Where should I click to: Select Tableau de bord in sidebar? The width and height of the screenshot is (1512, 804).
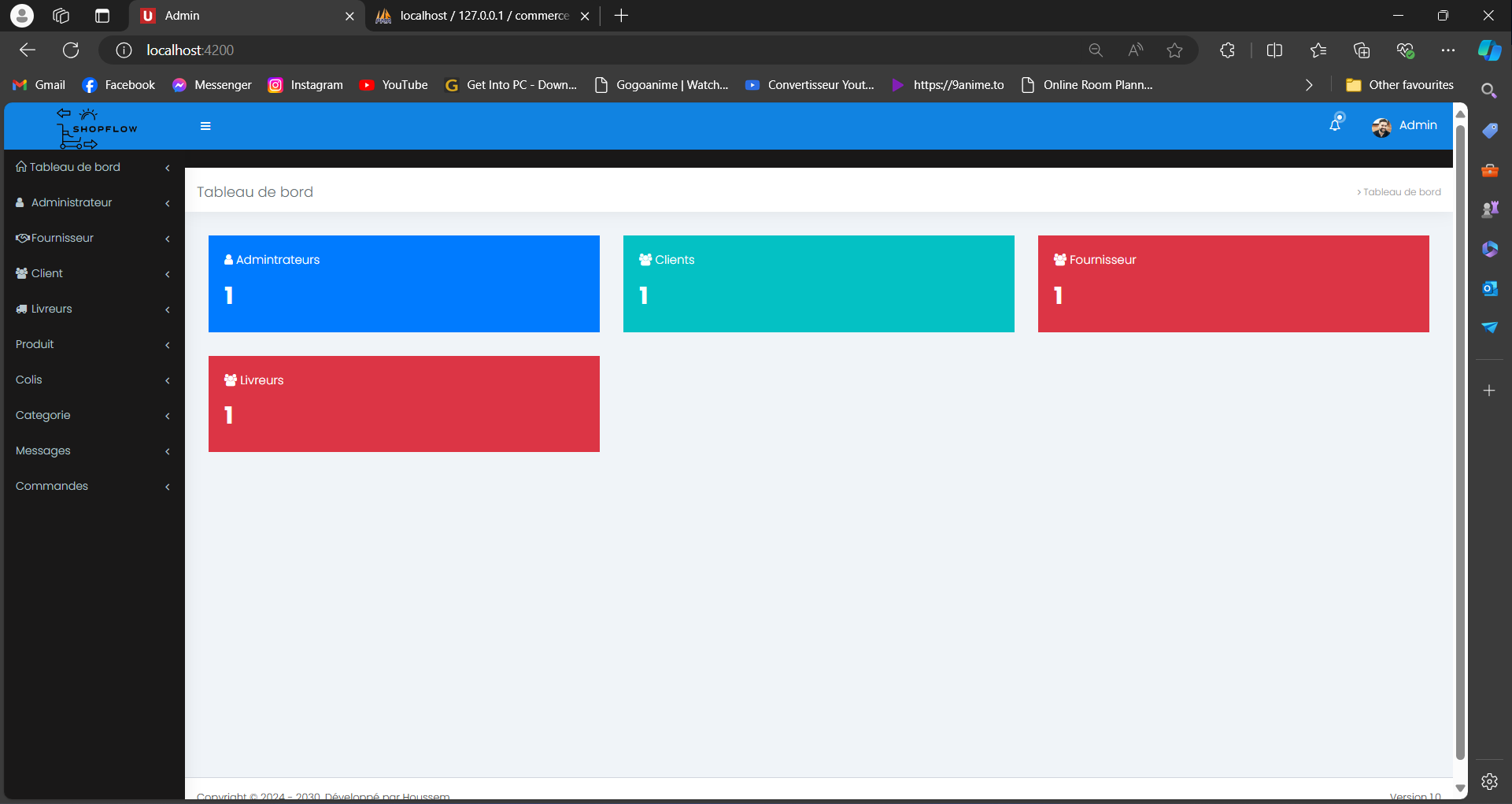[x=75, y=167]
